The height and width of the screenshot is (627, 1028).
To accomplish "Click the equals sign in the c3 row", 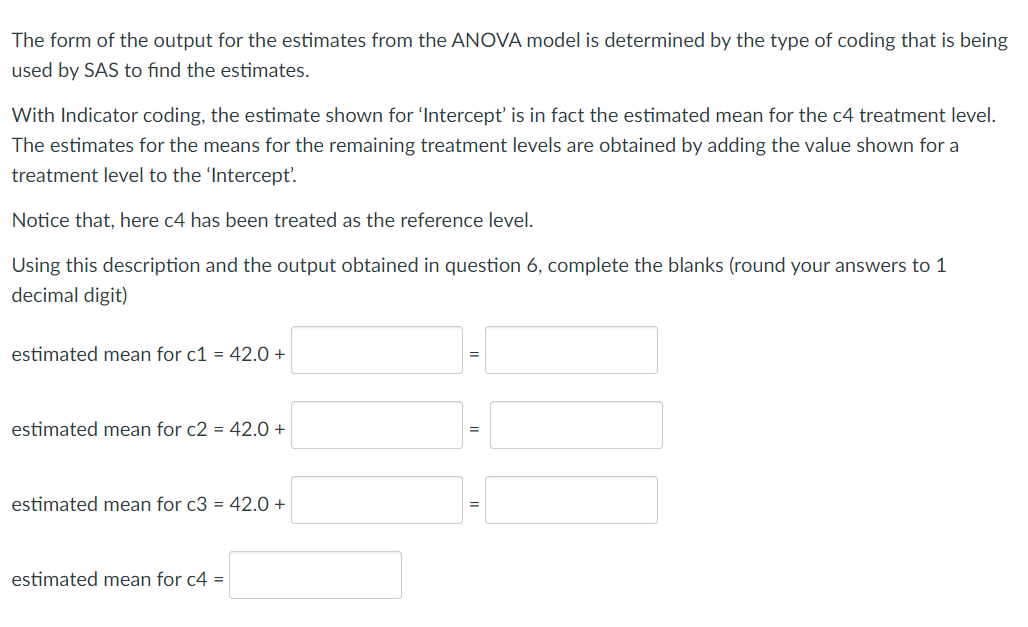I will [473, 504].
